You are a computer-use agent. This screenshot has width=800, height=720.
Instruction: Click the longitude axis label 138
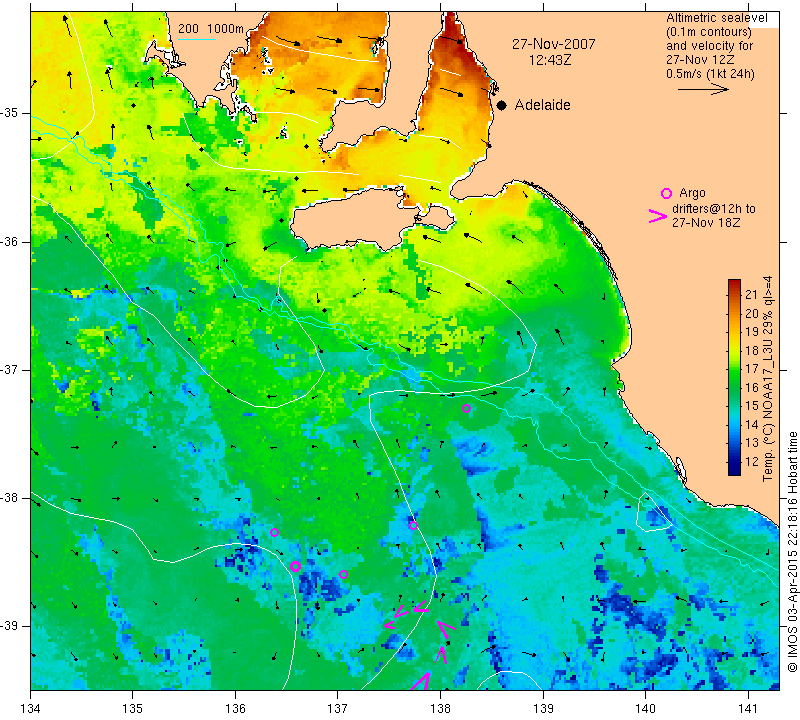click(440, 709)
